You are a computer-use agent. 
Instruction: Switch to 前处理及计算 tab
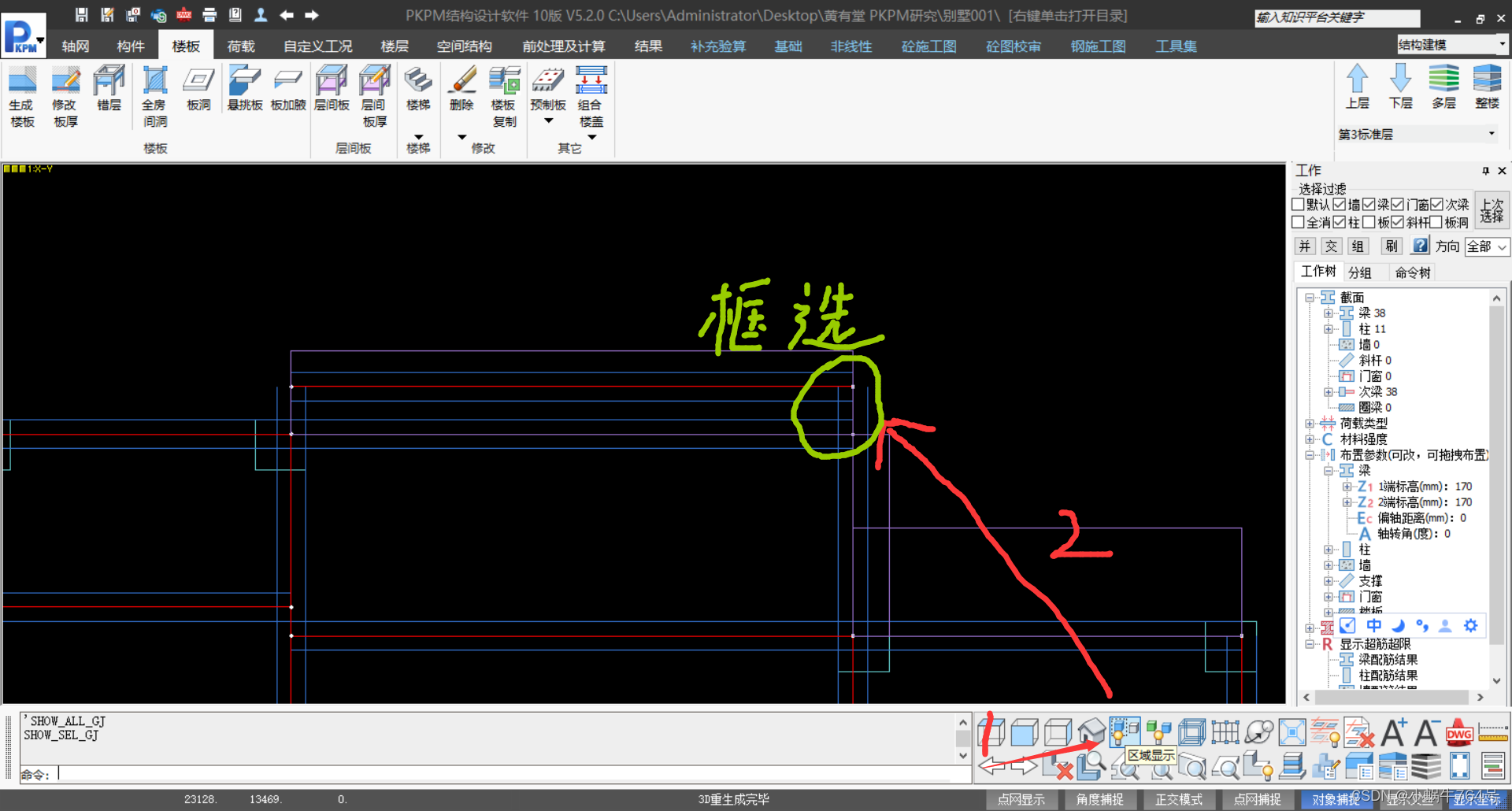(564, 46)
